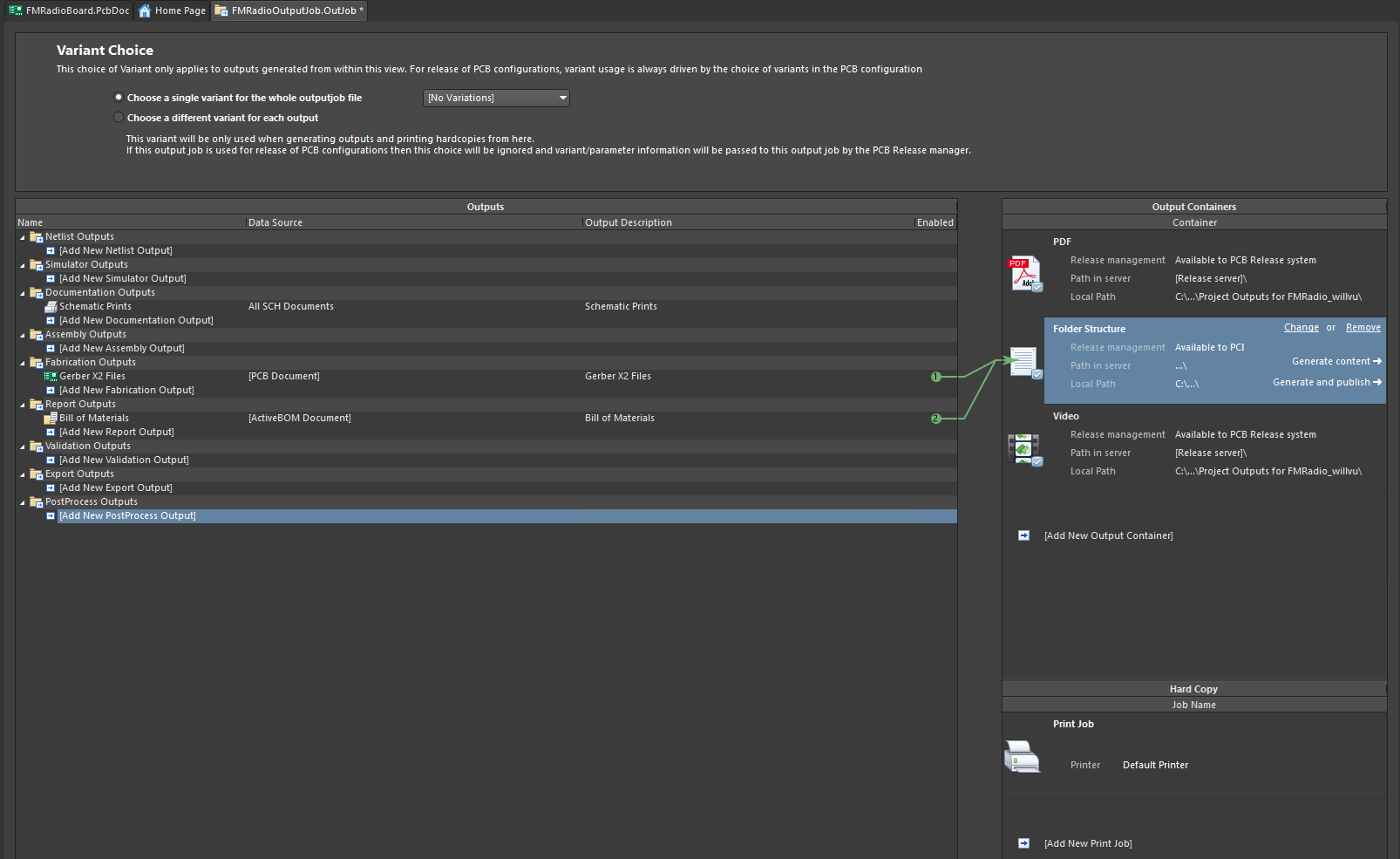Collapse the Validation Outputs group
Screen dimensions: 1400x859
[x=23, y=447]
